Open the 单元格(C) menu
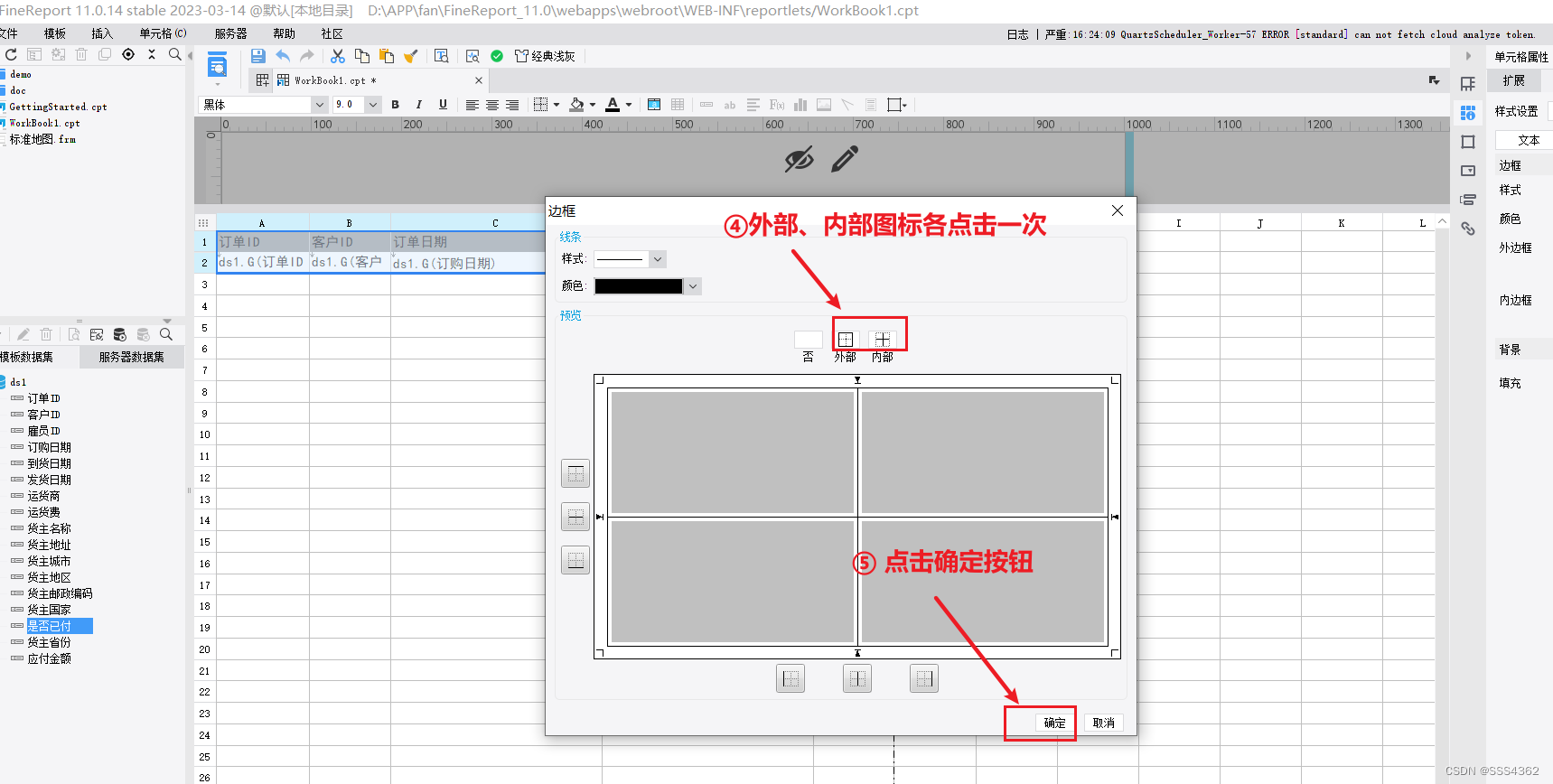Image resolution: width=1553 pixels, height=784 pixels. [163, 33]
